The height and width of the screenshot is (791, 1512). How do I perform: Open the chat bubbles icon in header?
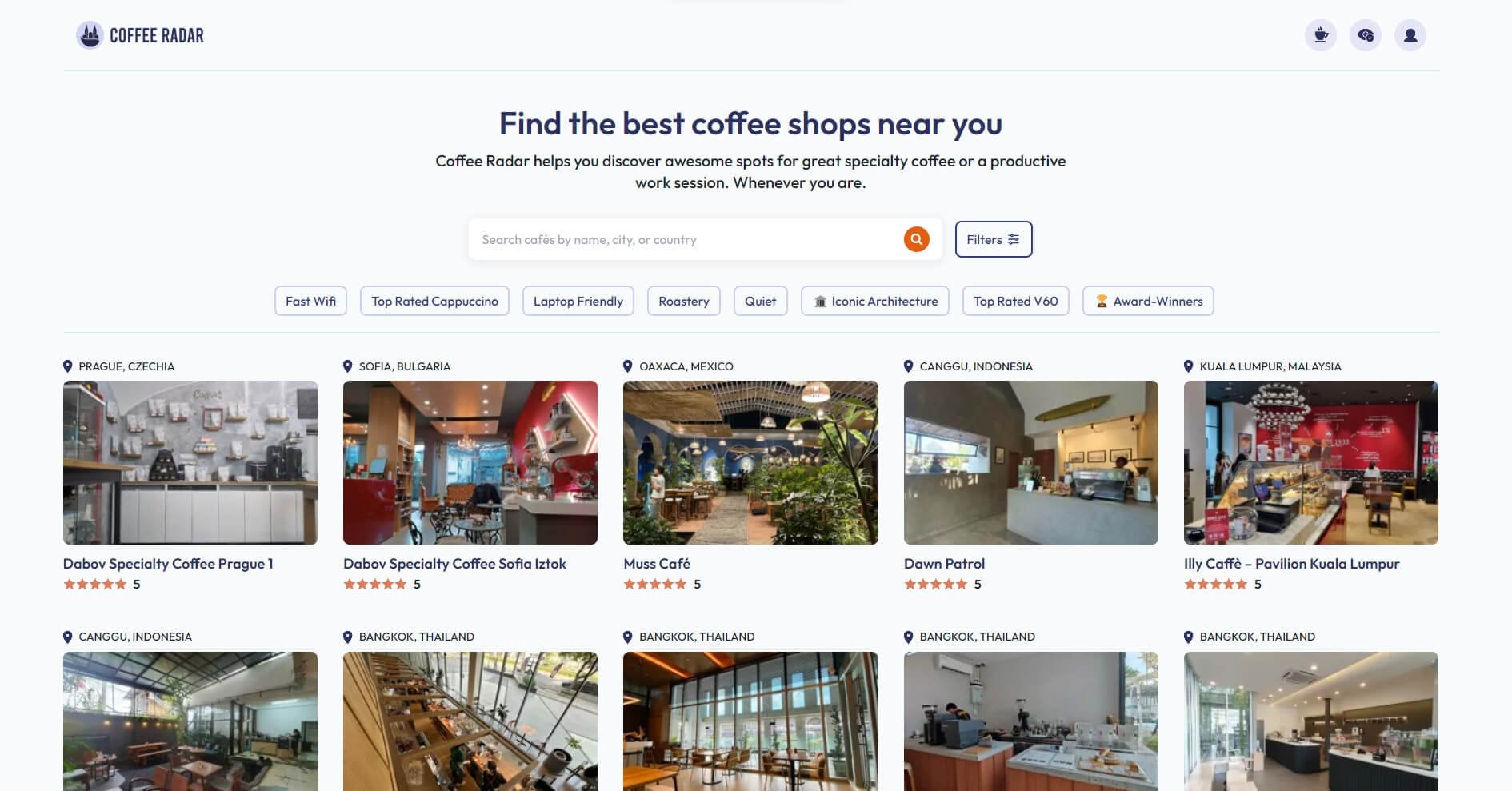point(1366,35)
